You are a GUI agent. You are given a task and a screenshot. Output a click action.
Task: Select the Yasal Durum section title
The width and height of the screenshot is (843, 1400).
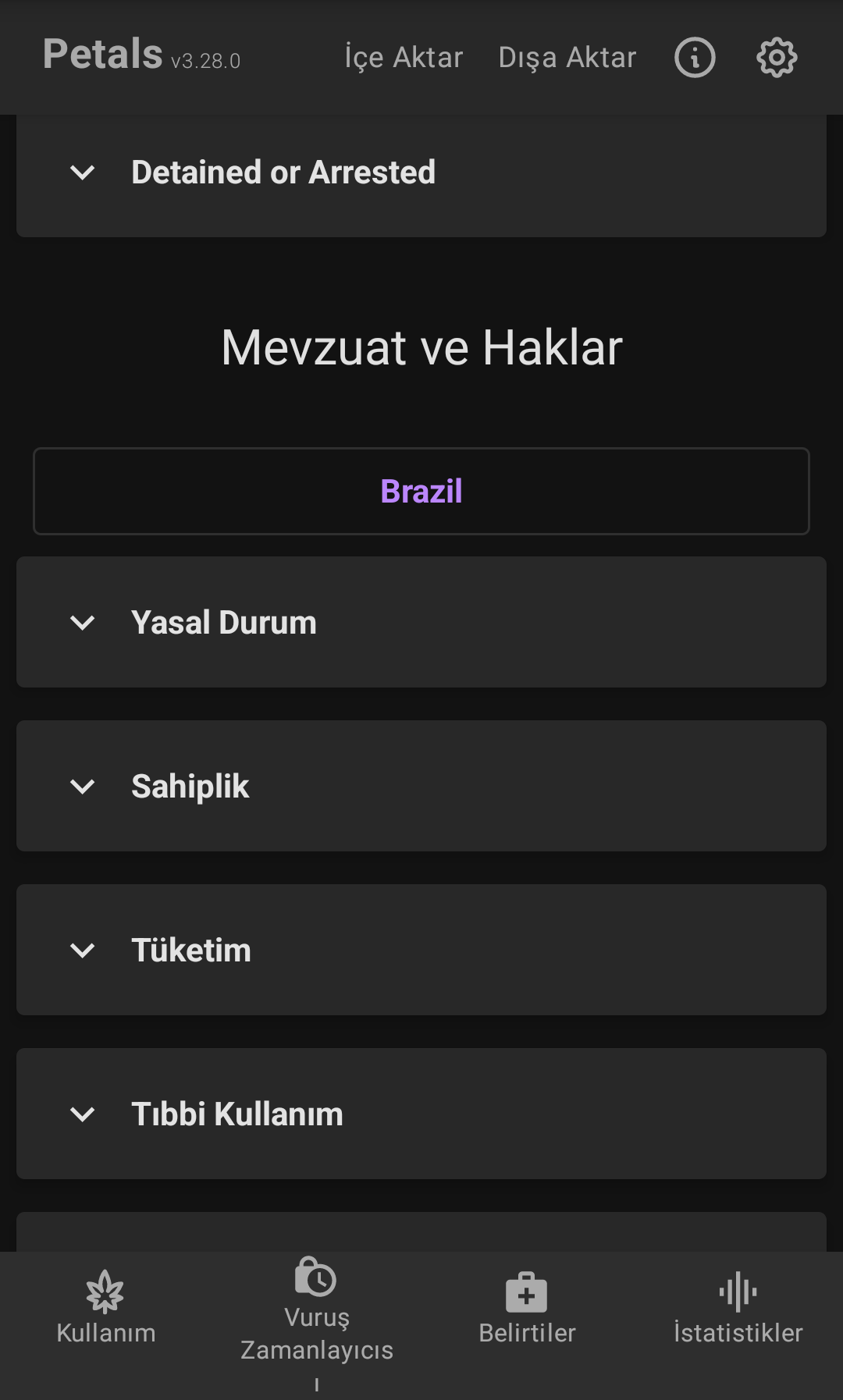(224, 623)
